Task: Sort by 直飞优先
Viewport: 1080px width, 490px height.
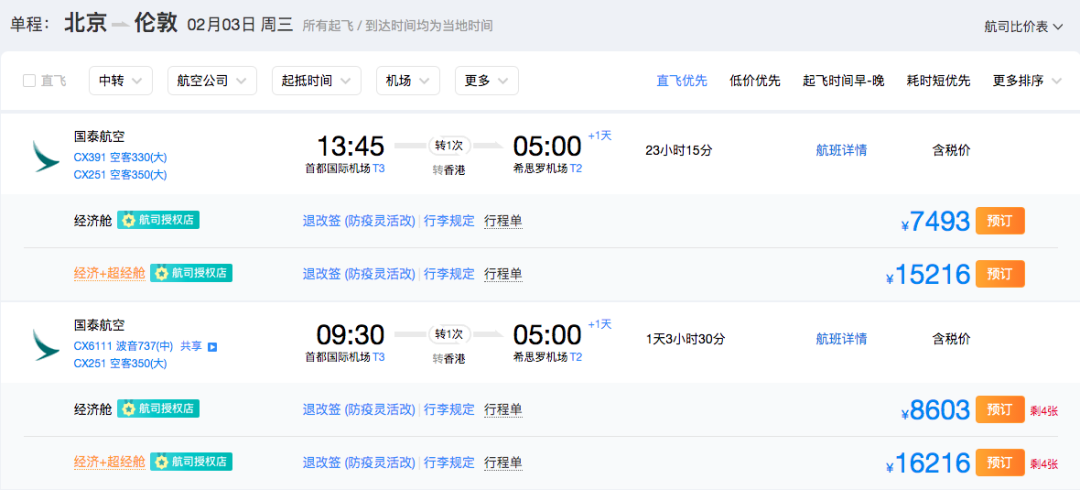Action: pyautogui.click(x=682, y=81)
